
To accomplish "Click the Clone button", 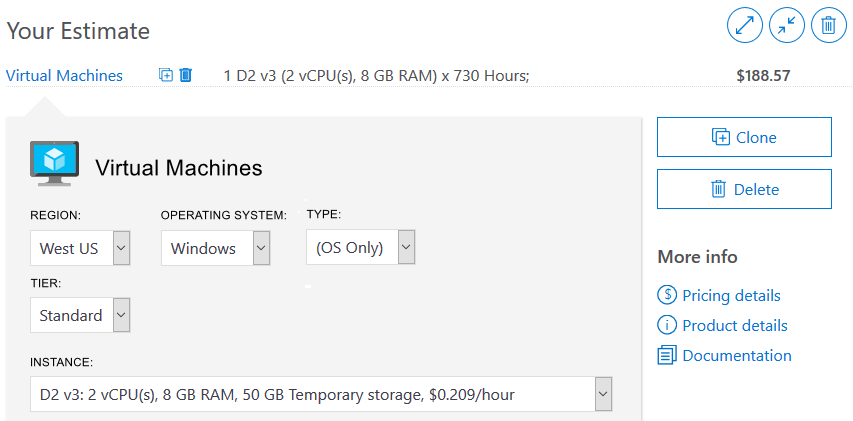I will 744,137.
